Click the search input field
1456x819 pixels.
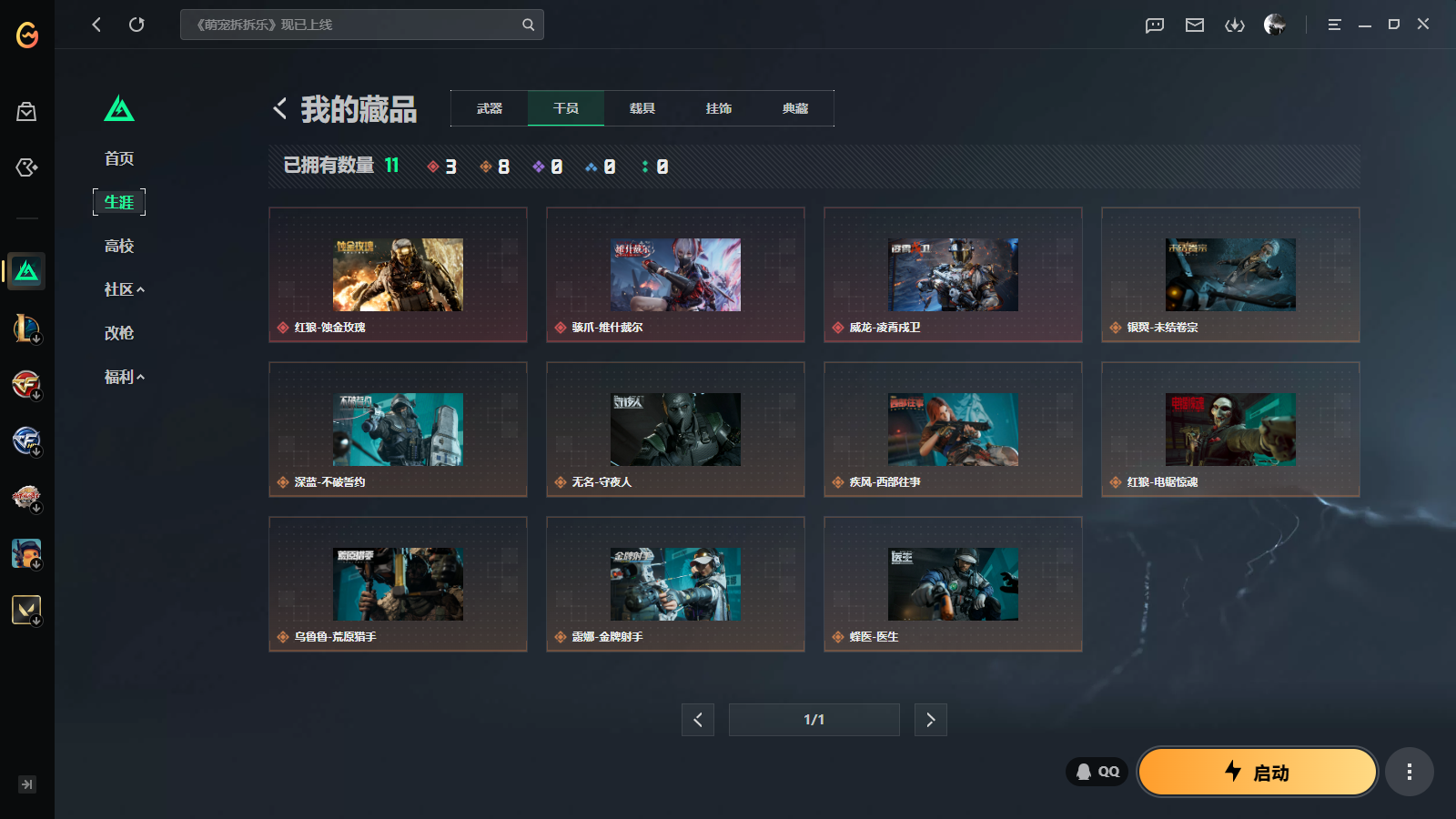click(x=362, y=25)
